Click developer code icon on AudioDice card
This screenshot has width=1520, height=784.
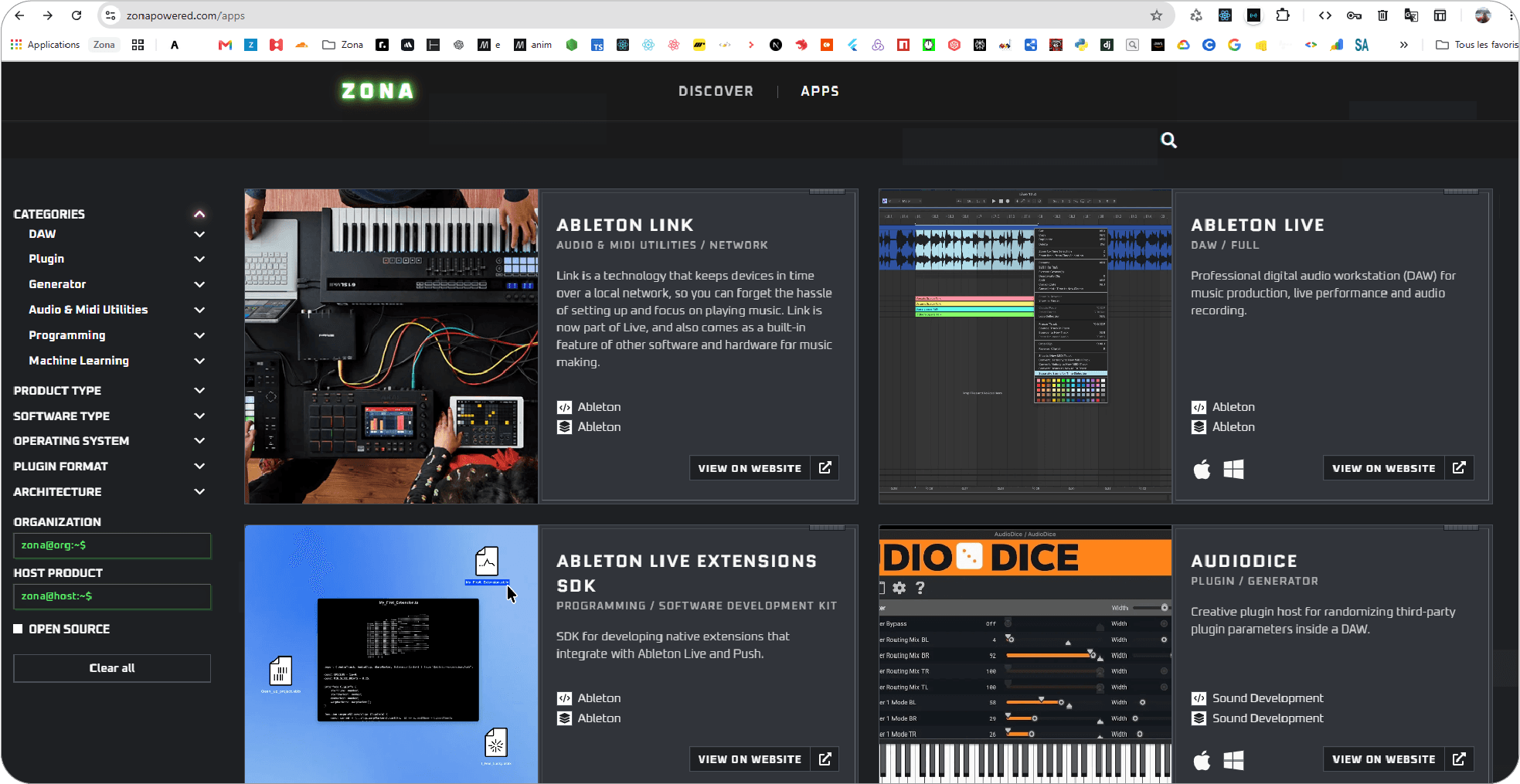(1199, 698)
